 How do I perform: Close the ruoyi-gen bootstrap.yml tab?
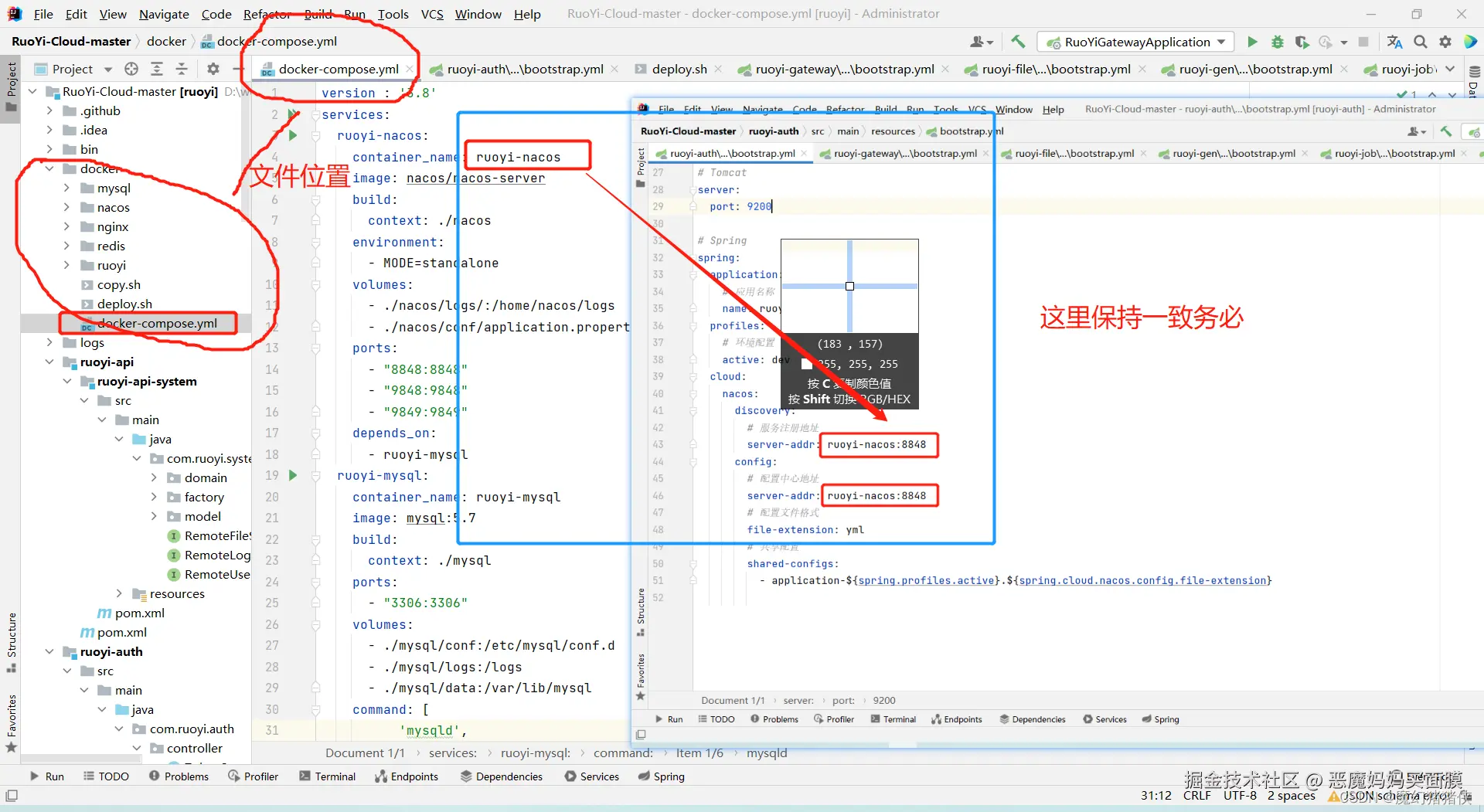click(x=1344, y=69)
